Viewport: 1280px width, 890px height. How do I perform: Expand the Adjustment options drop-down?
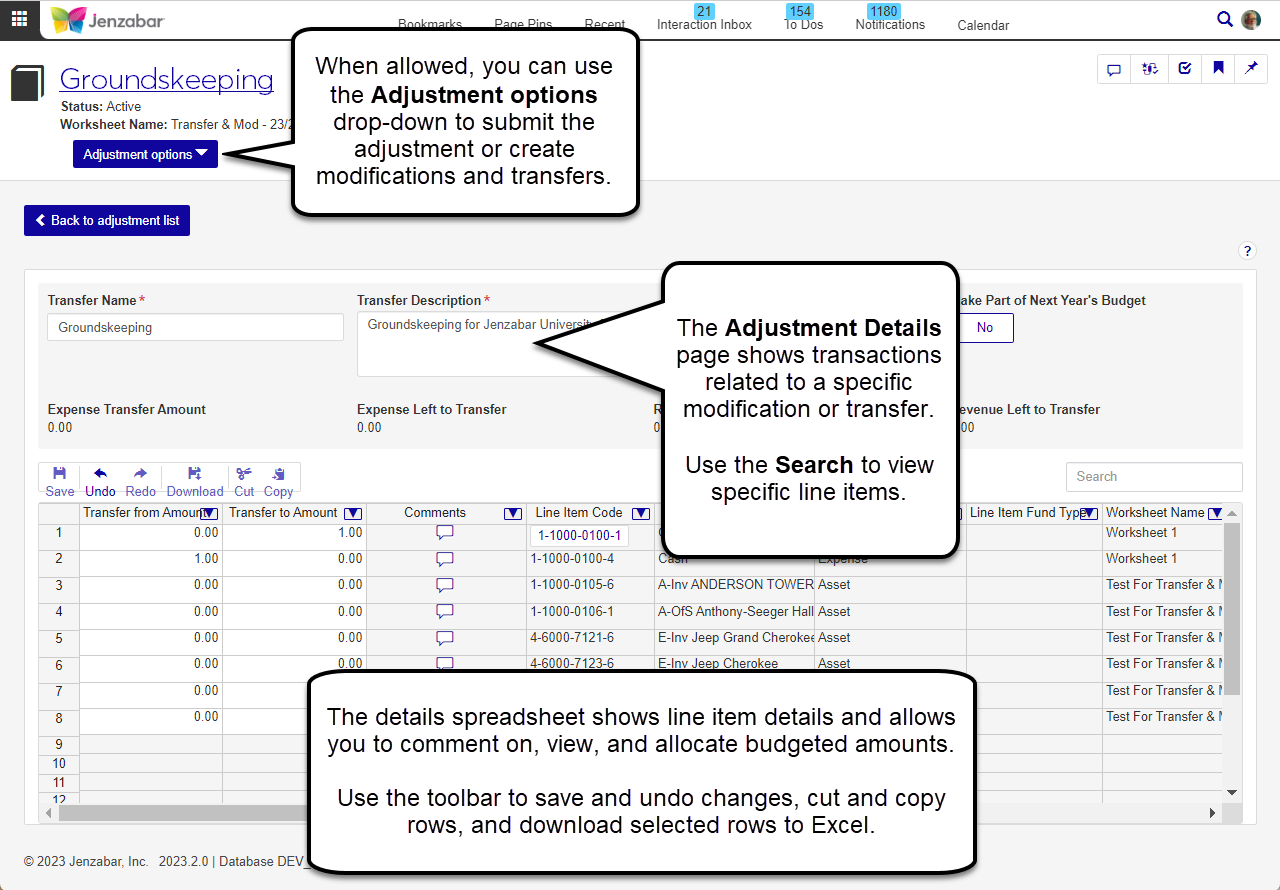(x=145, y=154)
